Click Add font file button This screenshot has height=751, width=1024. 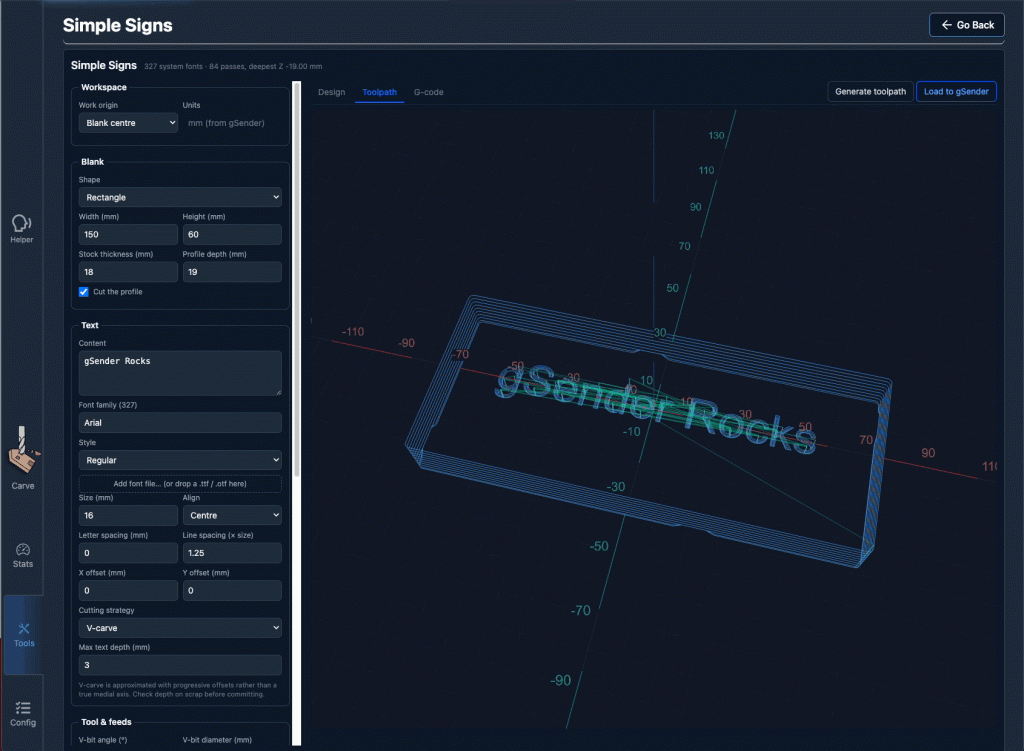[180, 484]
